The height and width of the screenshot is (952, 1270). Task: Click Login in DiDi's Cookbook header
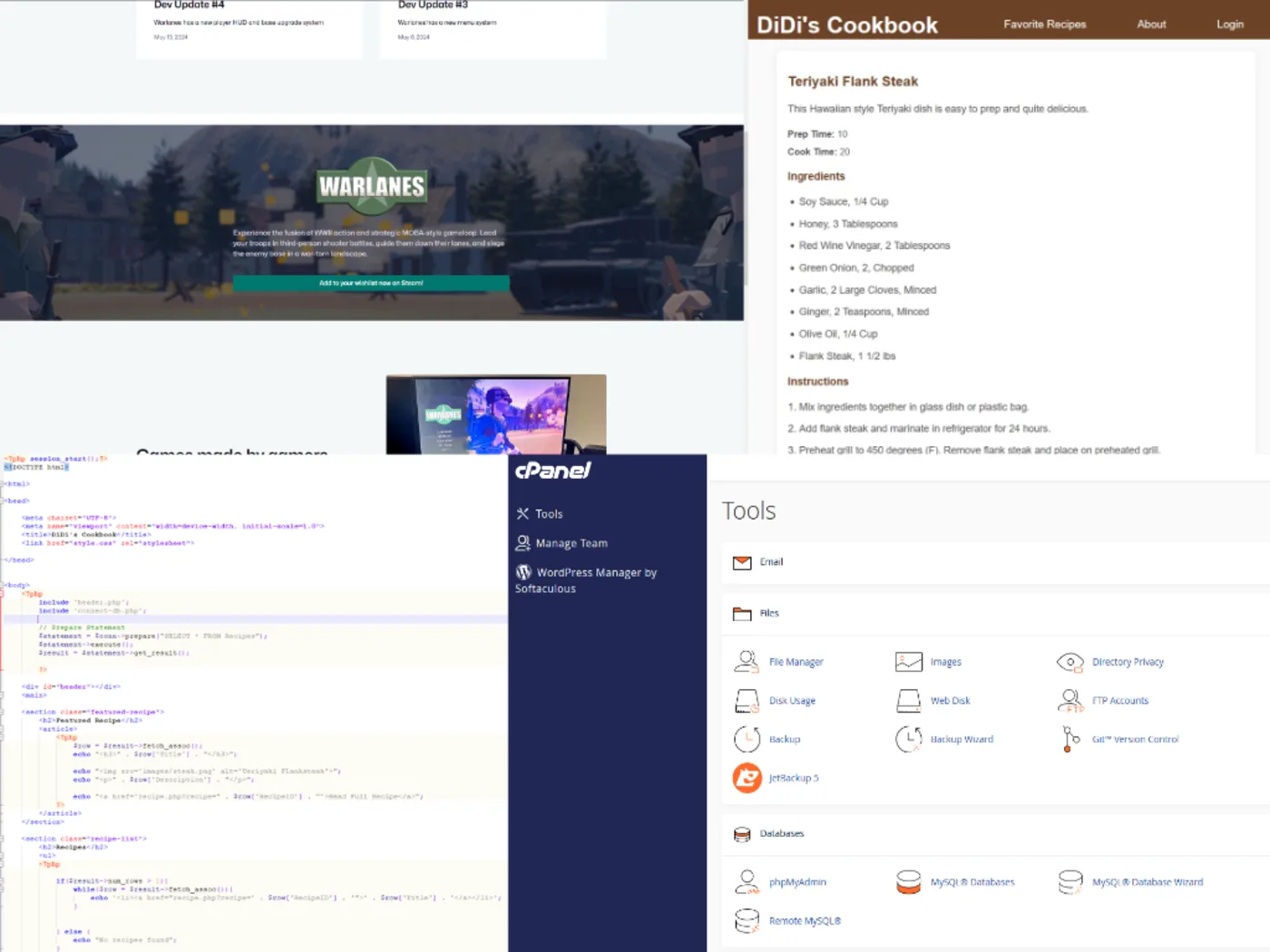pyautogui.click(x=1230, y=24)
